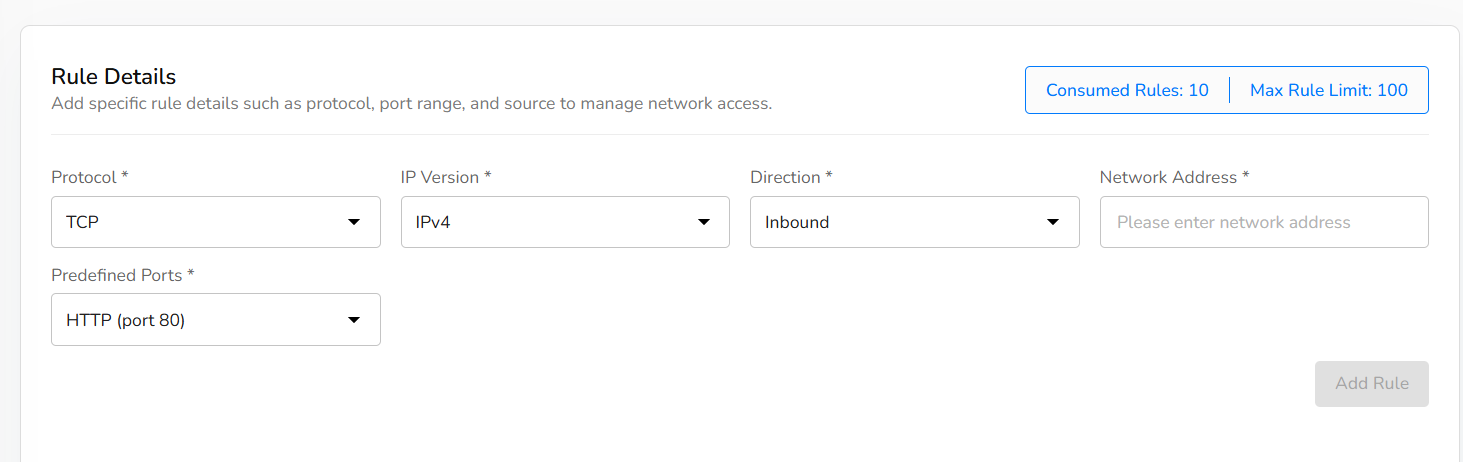The width and height of the screenshot is (1463, 462).
Task: Click the divider between the rule counters
Action: [x=1229, y=90]
